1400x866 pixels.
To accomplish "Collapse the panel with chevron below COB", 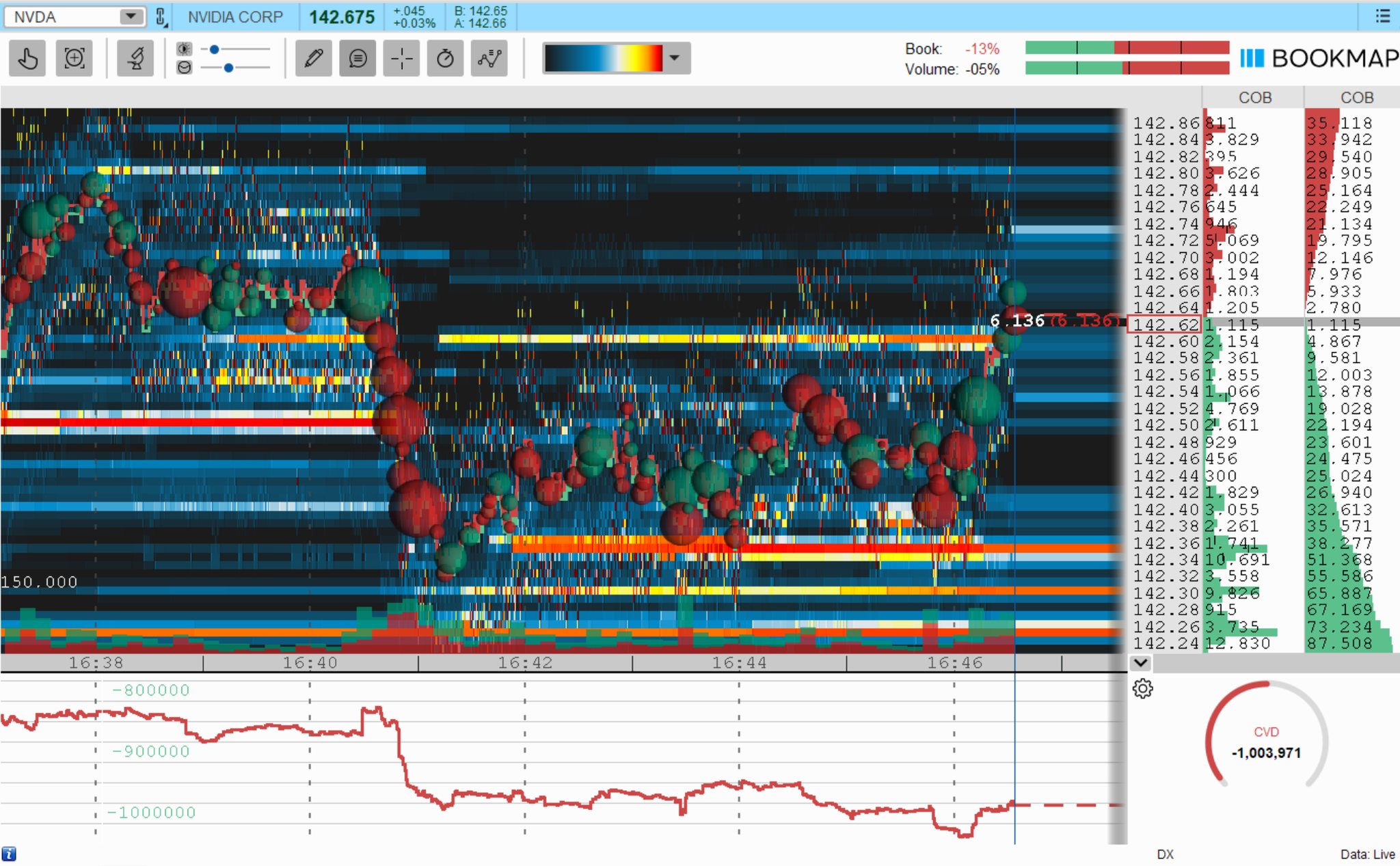I will (1140, 663).
